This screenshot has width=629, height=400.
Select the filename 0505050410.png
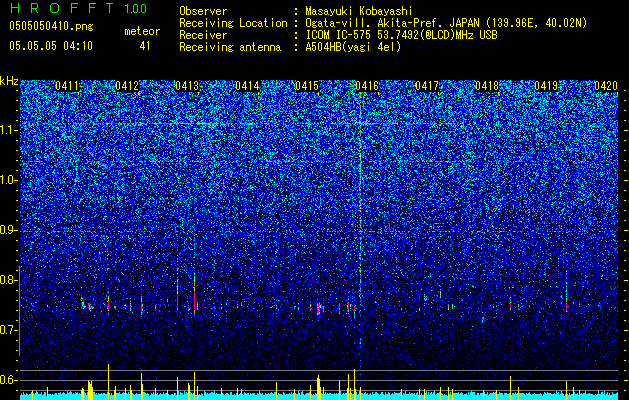(51, 26)
